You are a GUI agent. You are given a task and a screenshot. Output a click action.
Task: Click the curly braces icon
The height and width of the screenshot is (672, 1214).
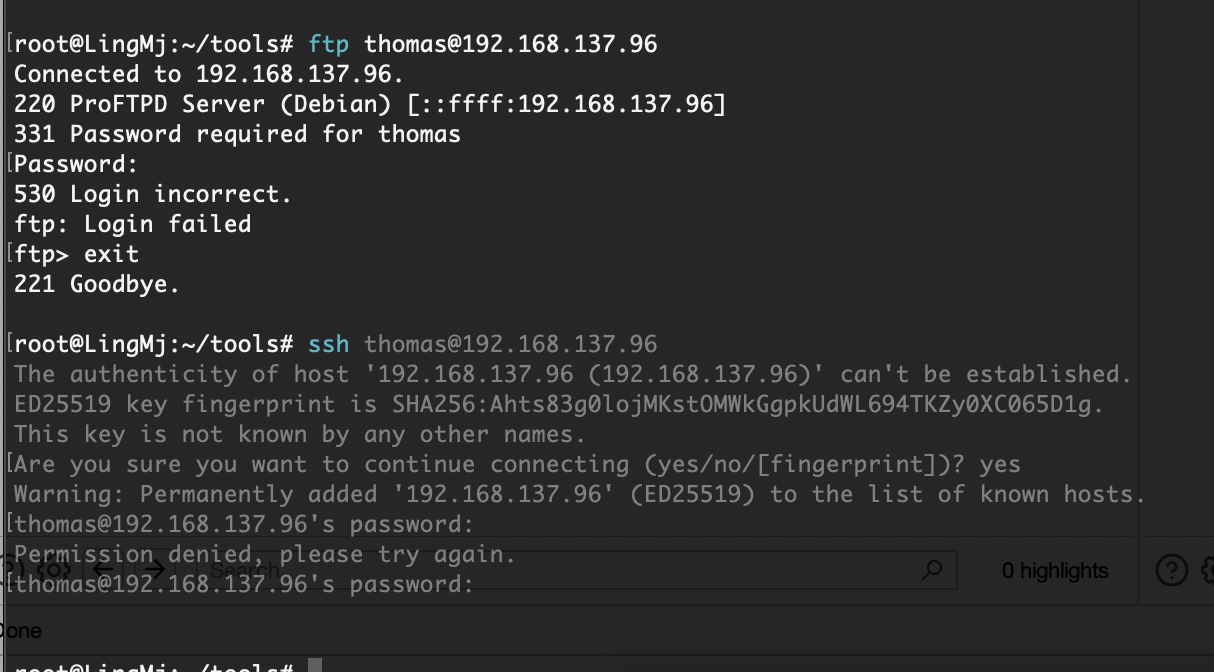pos(54,570)
